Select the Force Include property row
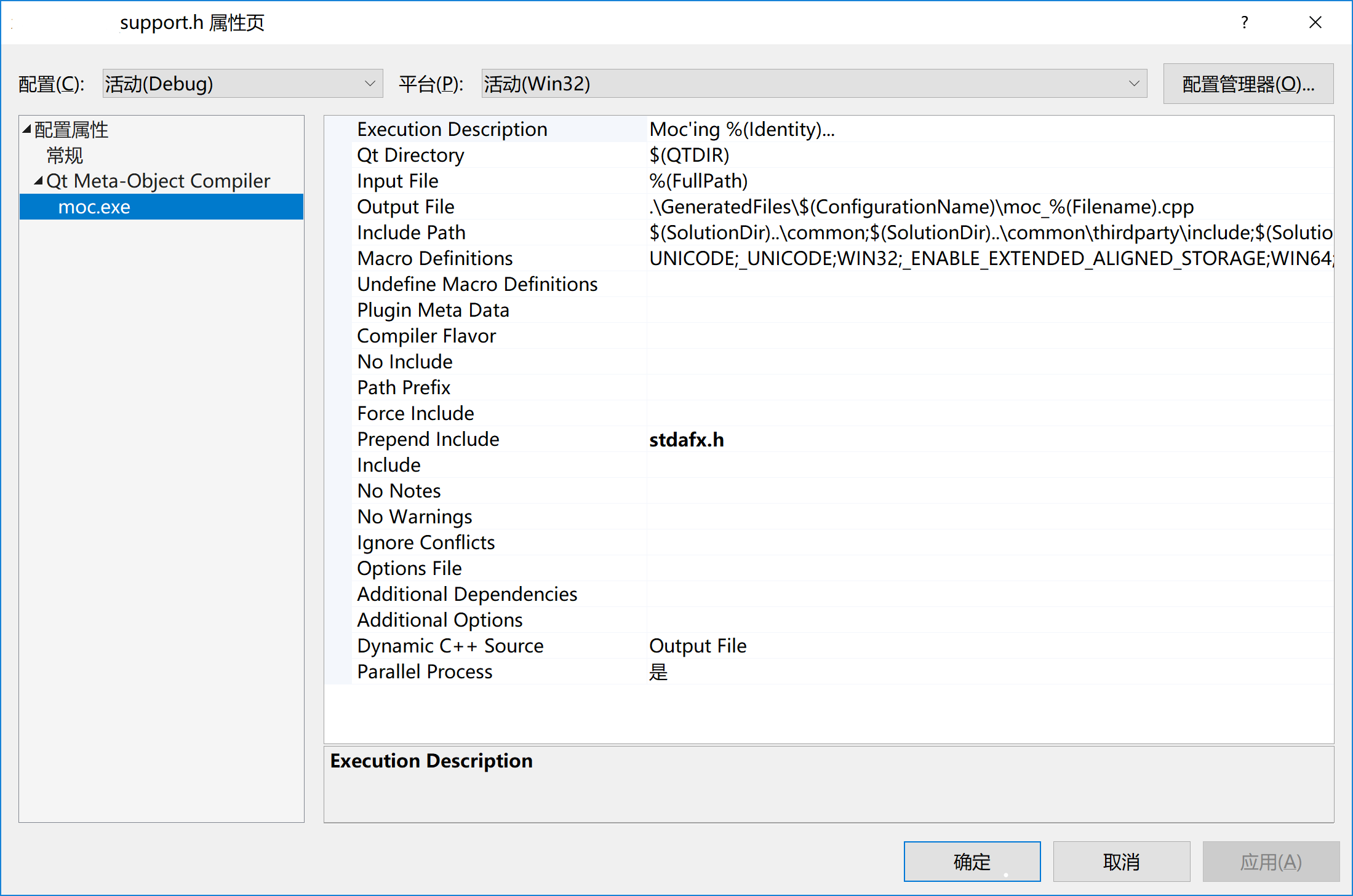This screenshot has height=896, width=1353. pos(415,413)
